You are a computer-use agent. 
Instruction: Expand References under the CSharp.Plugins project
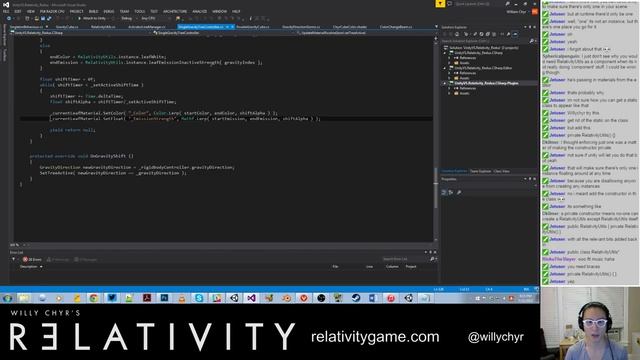click(x=450, y=88)
